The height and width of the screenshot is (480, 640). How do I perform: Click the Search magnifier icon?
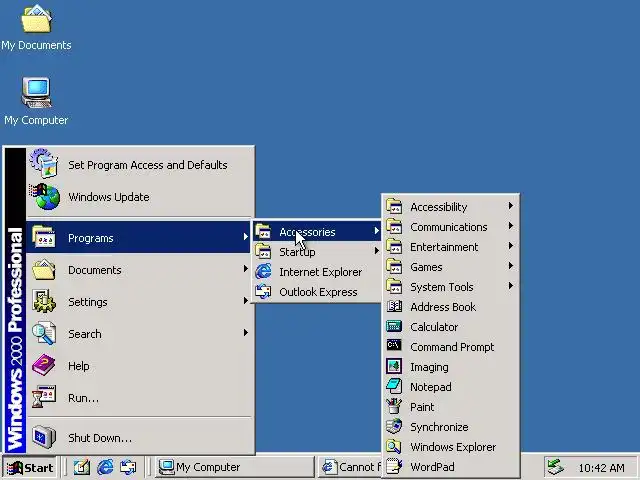click(44, 333)
